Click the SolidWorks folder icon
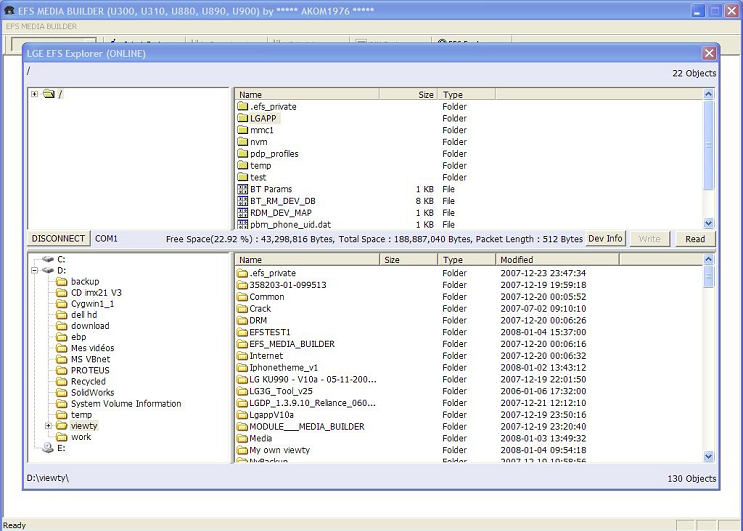 (61, 393)
